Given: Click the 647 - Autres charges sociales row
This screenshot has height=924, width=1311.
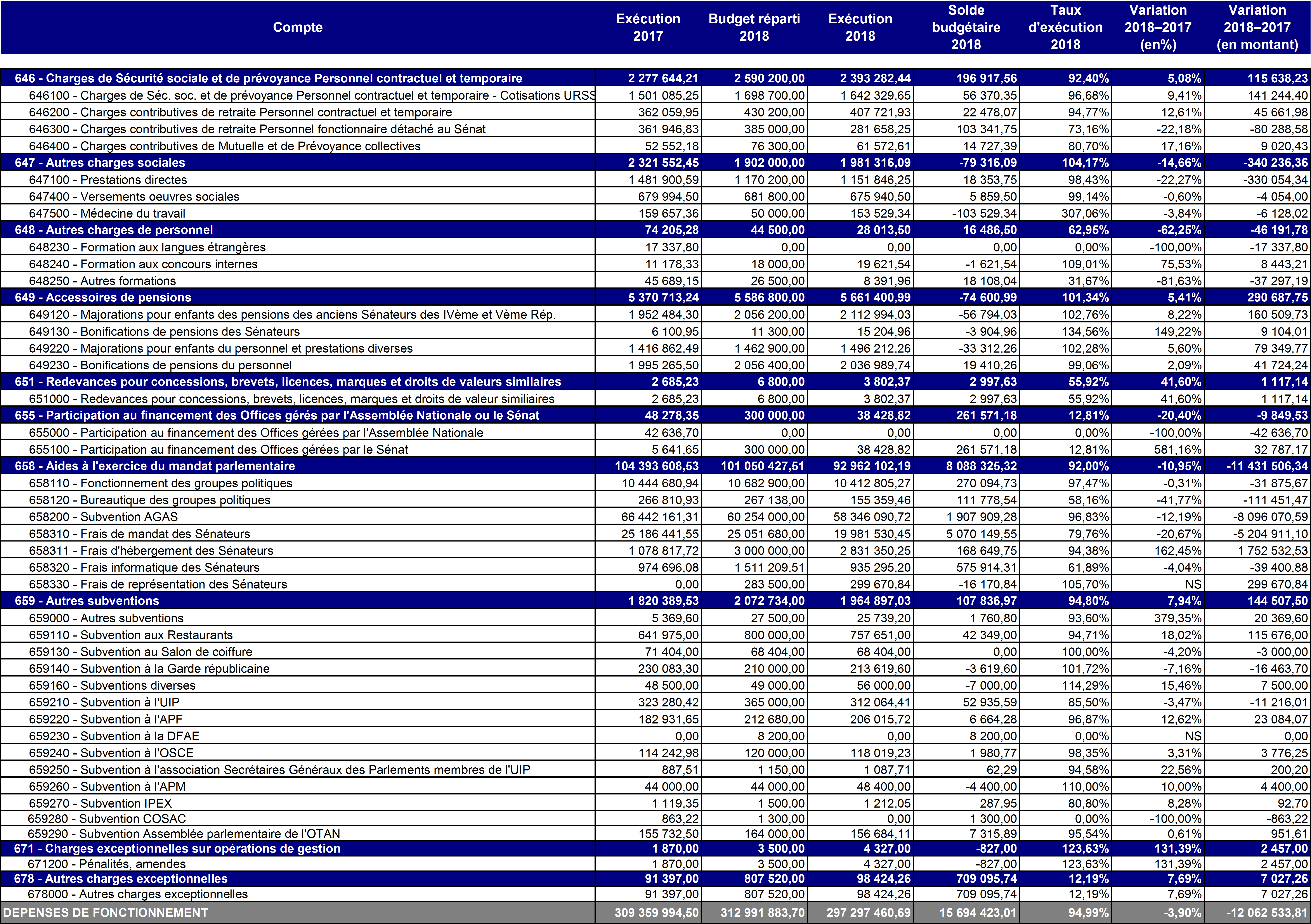Looking at the screenshot, I should tap(100, 163).
